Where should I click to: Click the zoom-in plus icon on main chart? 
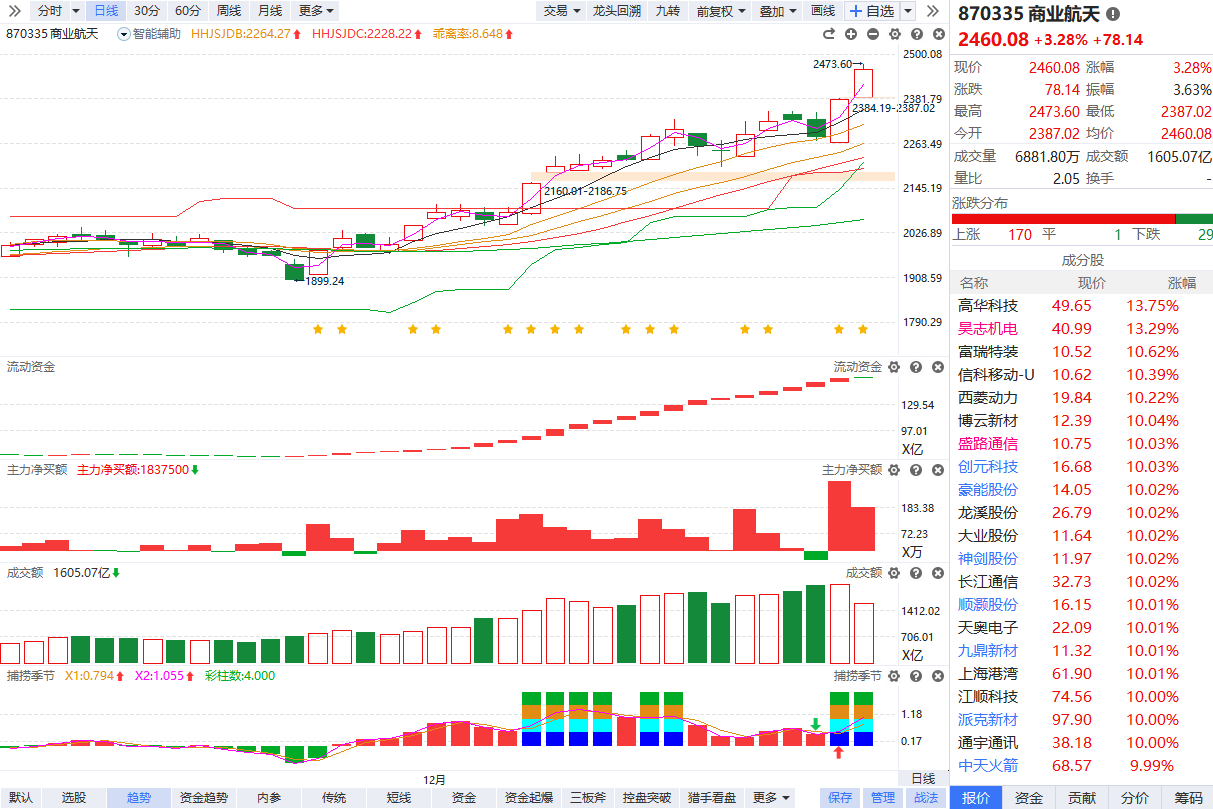851,34
